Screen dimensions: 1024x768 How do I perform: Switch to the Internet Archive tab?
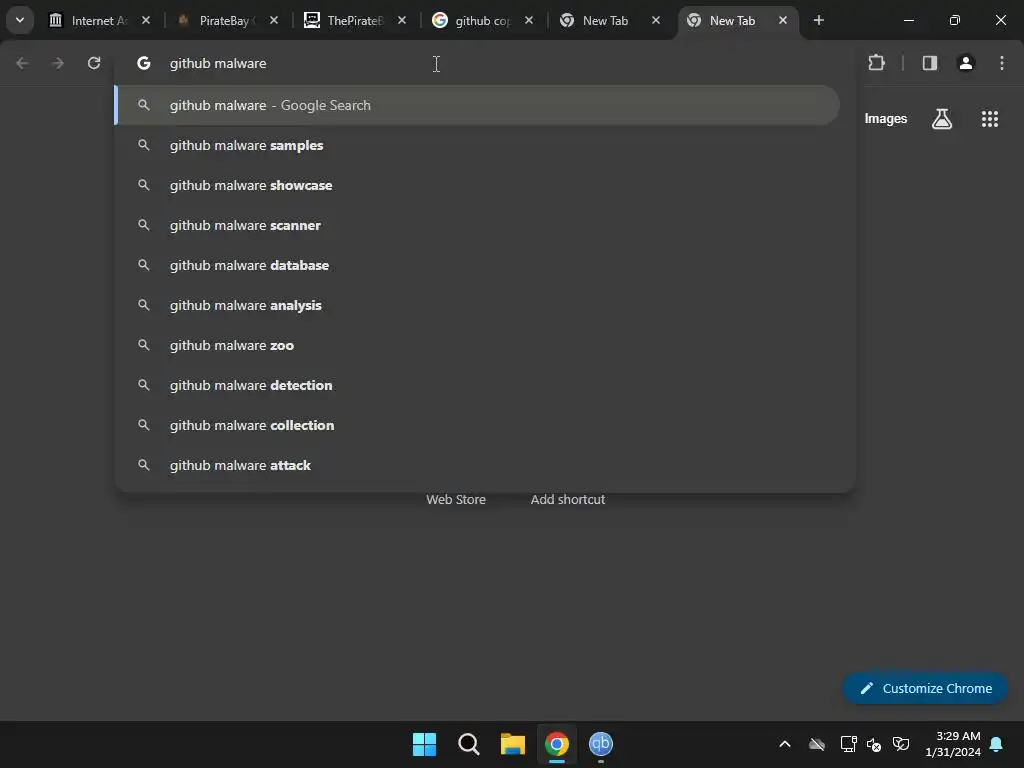98,20
